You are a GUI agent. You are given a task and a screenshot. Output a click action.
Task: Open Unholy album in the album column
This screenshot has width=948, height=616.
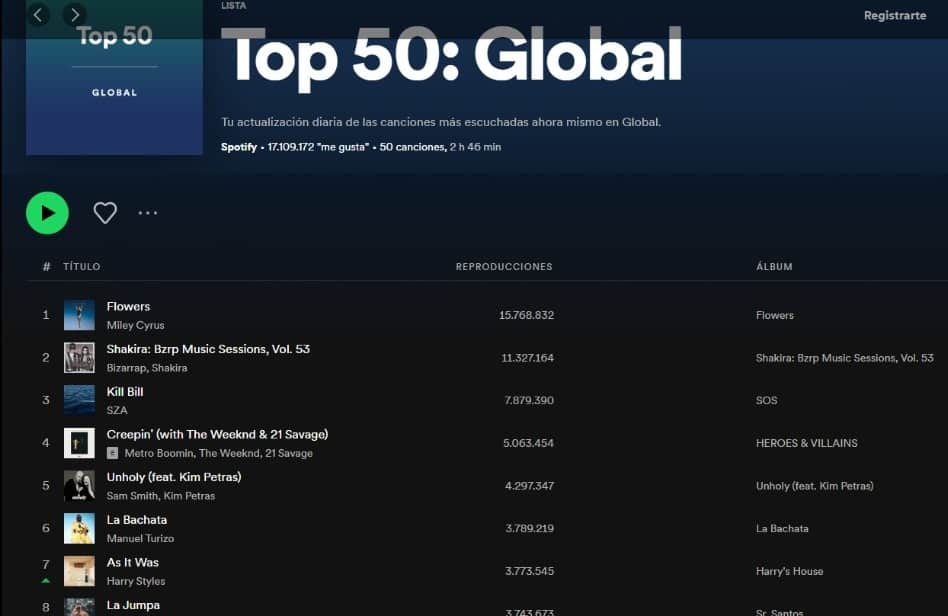[814, 486]
